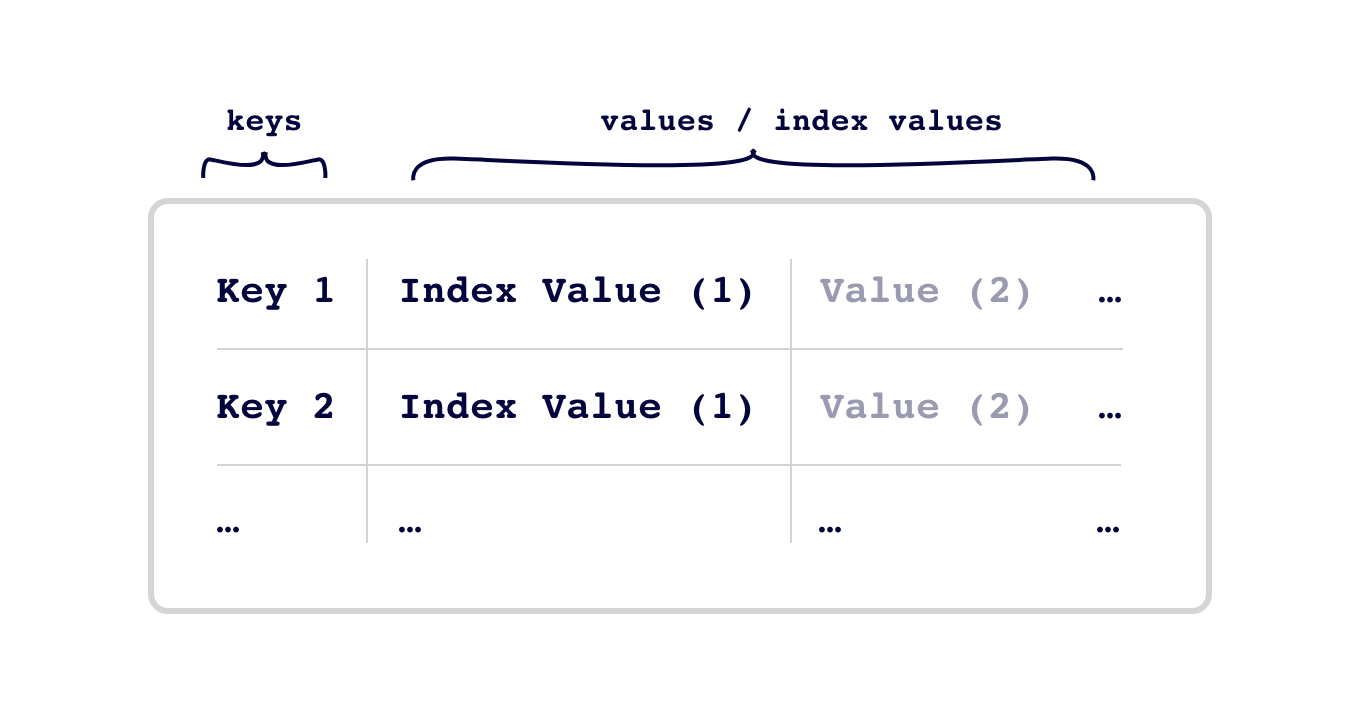Select the "Key 2" cell
The width and height of the screenshot is (1360, 720).
point(275,407)
